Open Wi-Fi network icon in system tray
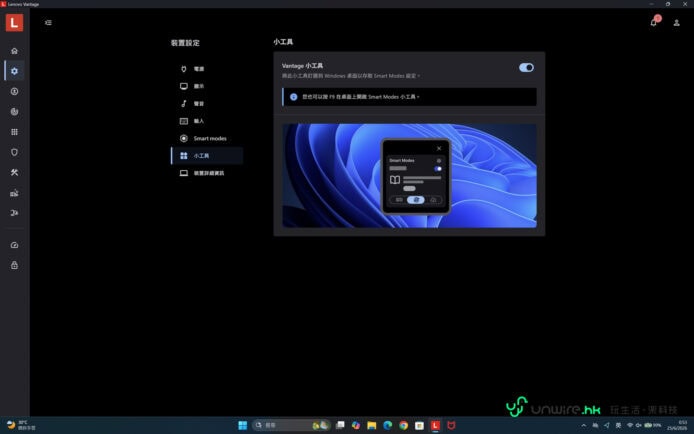The width and height of the screenshot is (694, 434). 630,425
